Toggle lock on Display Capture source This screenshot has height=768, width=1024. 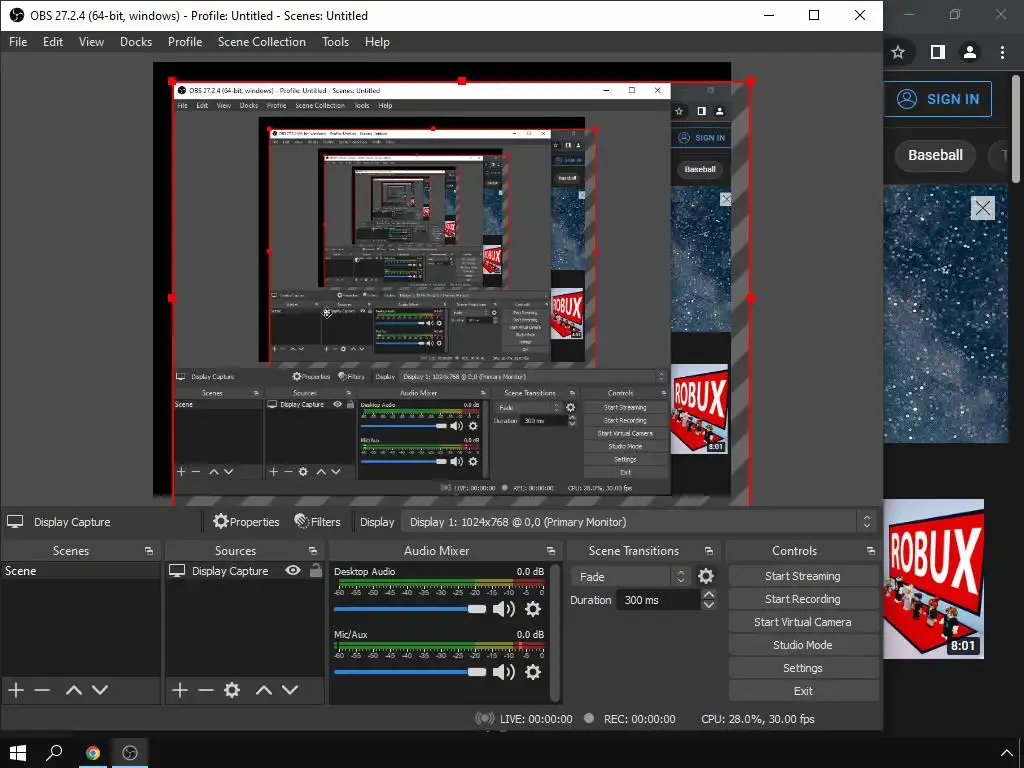pyautogui.click(x=316, y=570)
